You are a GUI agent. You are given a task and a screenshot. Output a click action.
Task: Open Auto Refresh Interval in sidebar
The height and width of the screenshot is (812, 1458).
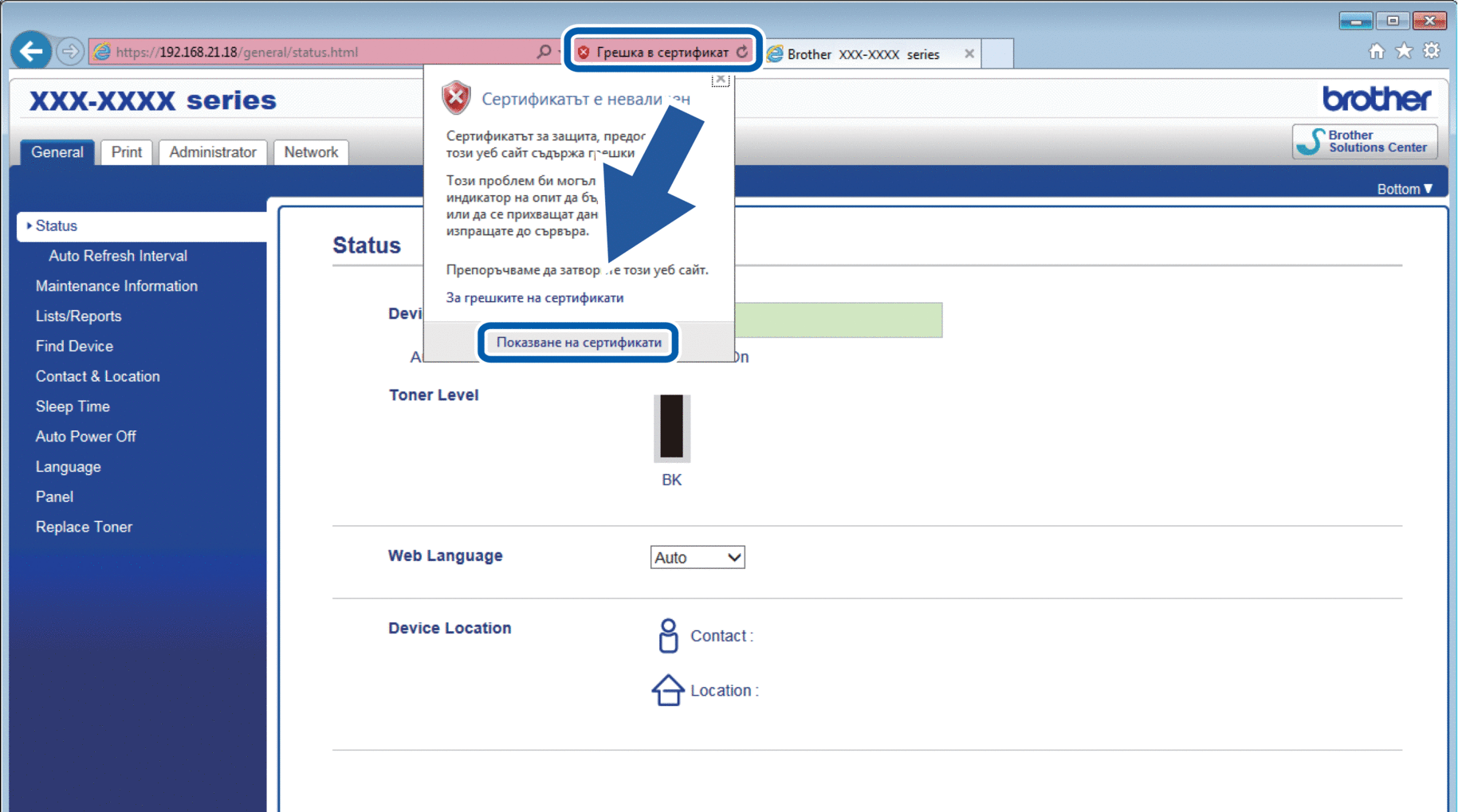118,256
